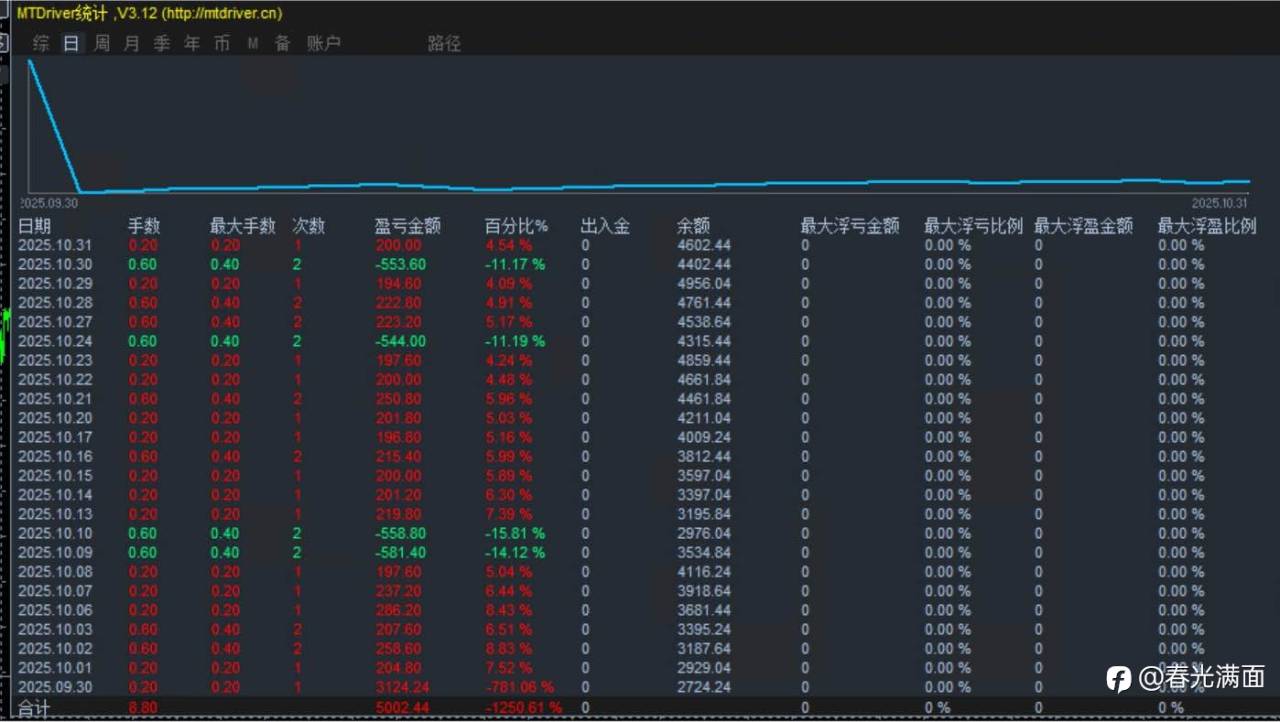Viewport: 1280px width, 722px height.
Task: Select the 2025.10.08 date cell
Action: (x=54, y=572)
